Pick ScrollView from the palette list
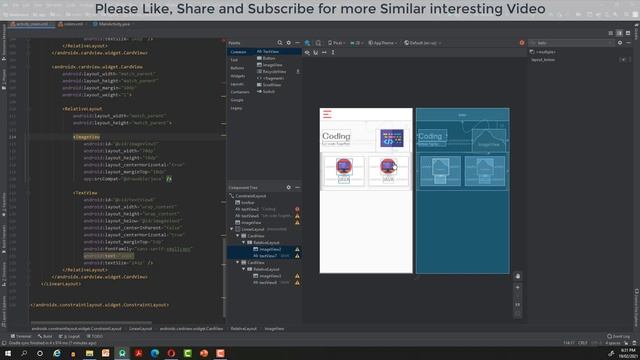 (269, 85)
